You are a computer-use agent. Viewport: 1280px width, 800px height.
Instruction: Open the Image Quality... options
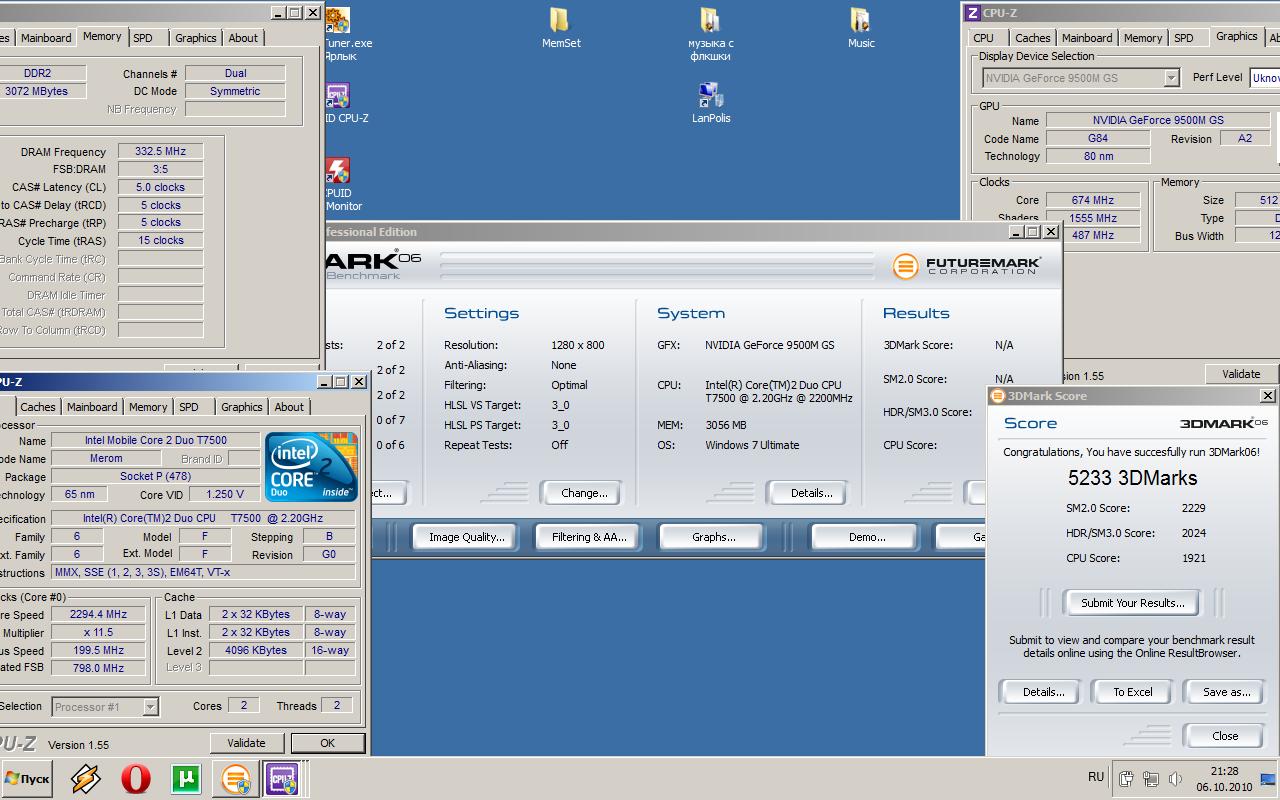(466, 537)
